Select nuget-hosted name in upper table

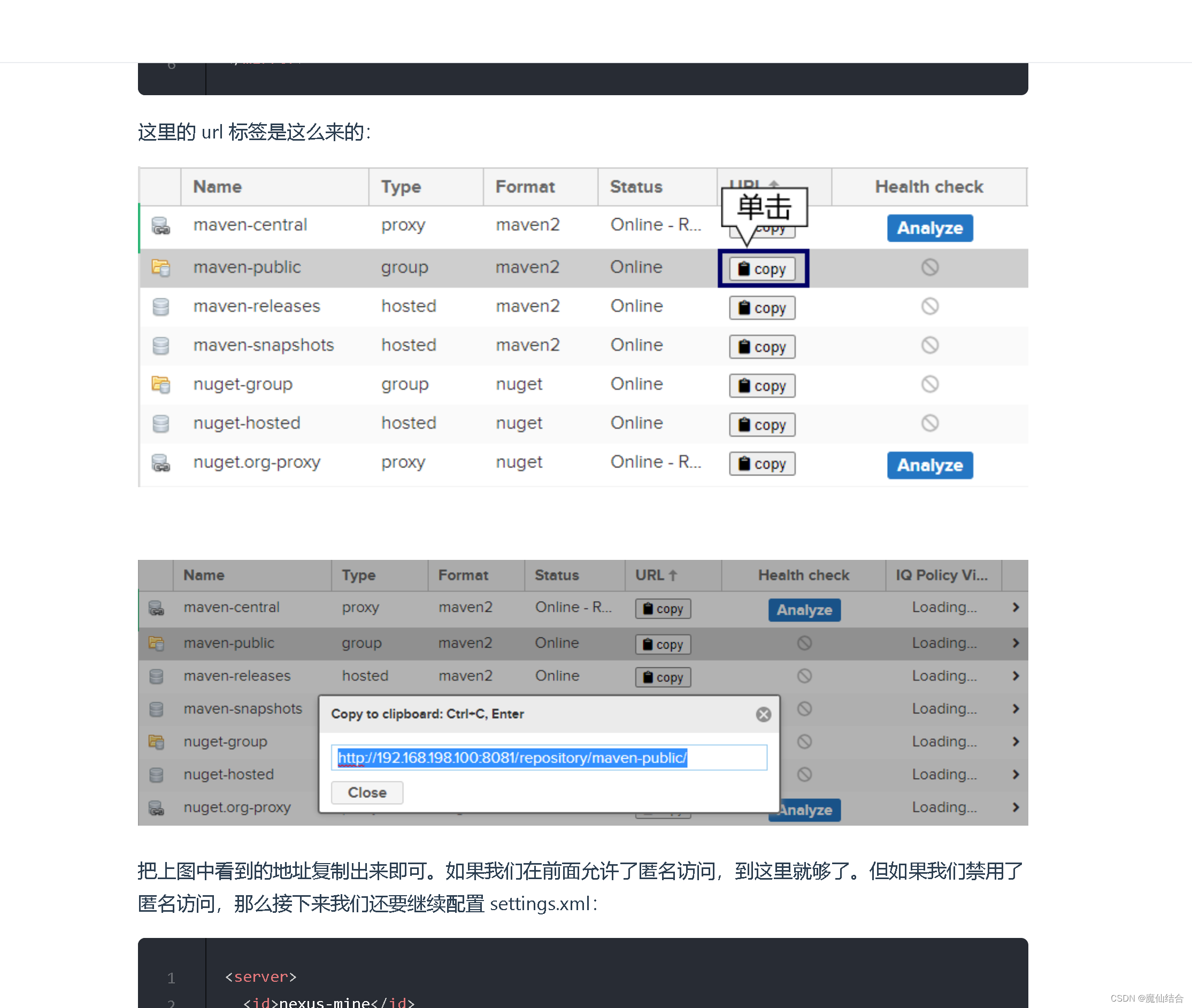pyautogui.click(x=247, y=424)
